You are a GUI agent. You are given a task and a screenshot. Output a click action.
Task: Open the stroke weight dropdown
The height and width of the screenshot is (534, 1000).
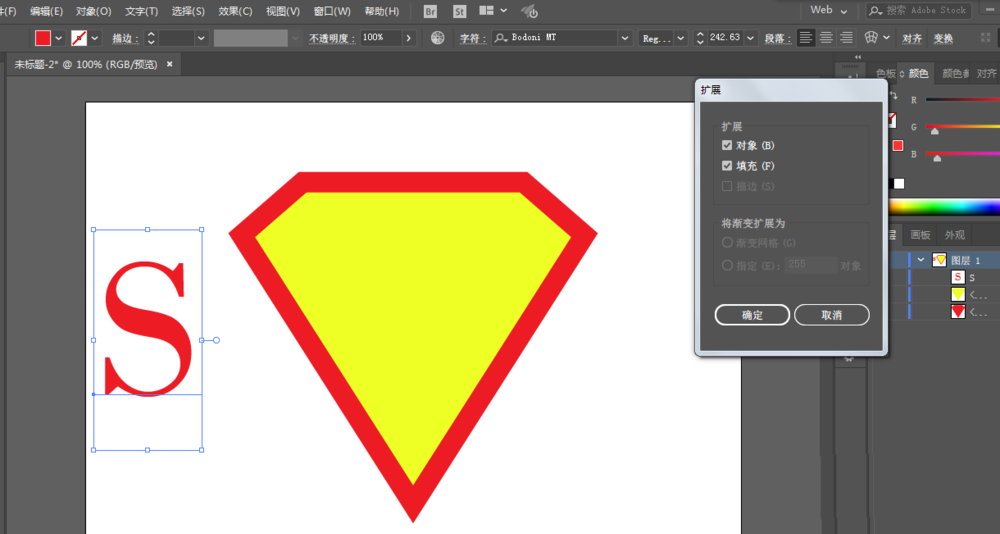pyautogui.click(x=201, y=38)
